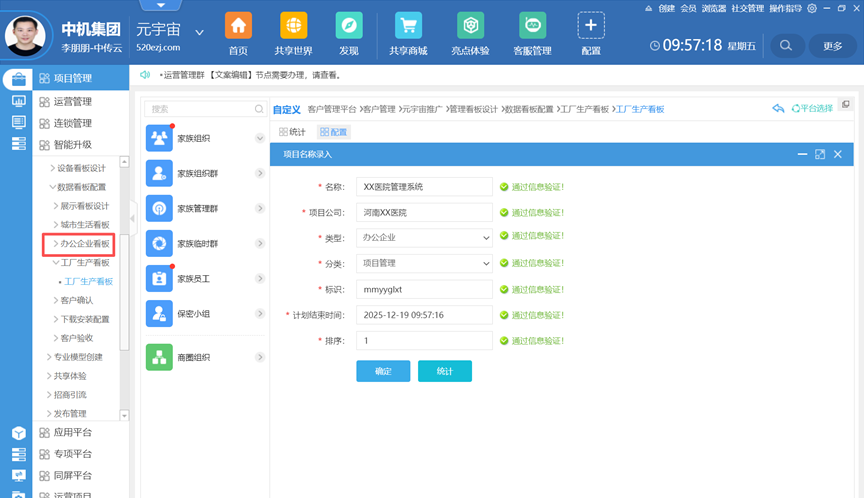Expand the 办公企业看板 tree node

point(55,243)
